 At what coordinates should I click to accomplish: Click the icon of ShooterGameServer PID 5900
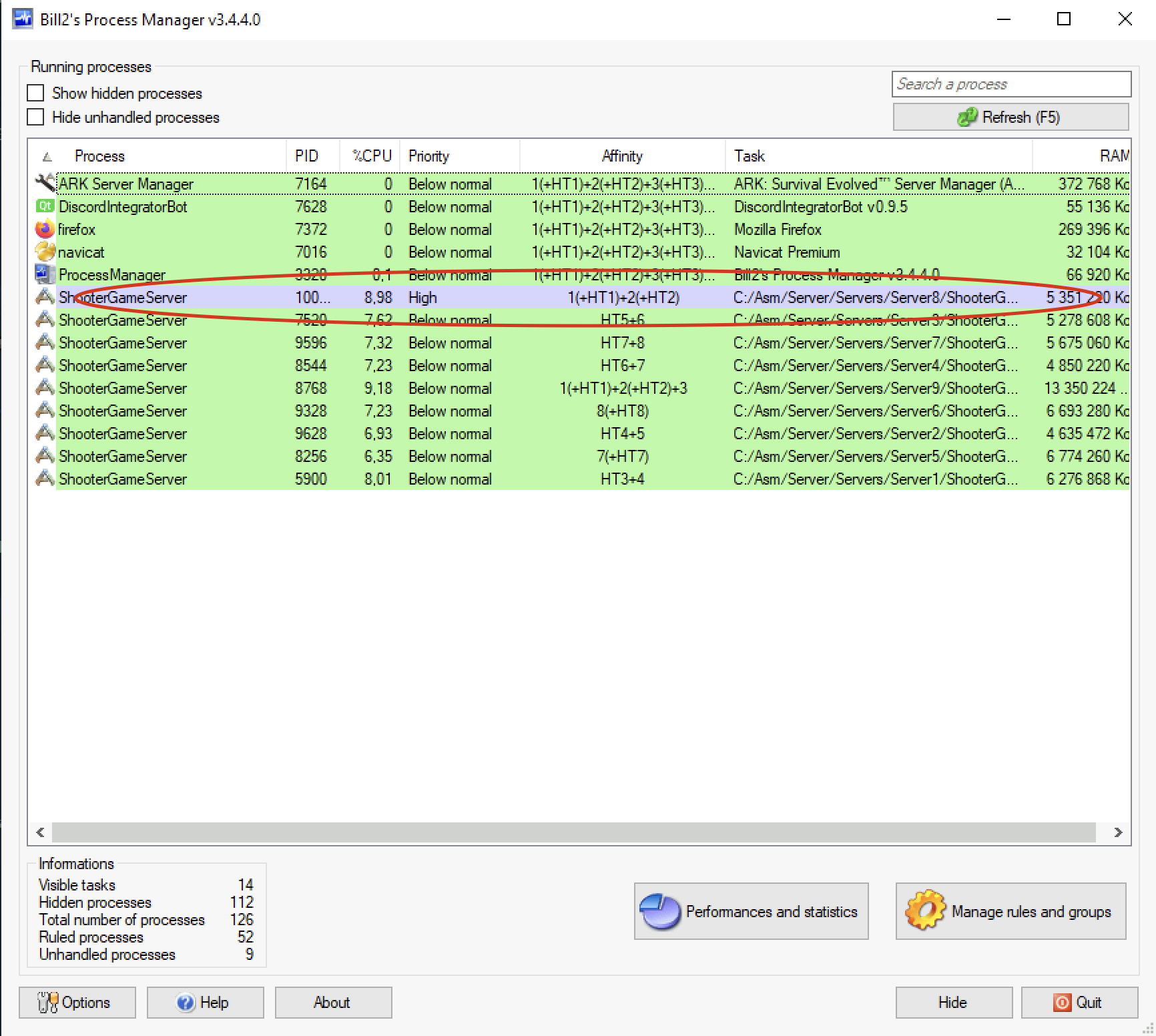click(45, 479)
